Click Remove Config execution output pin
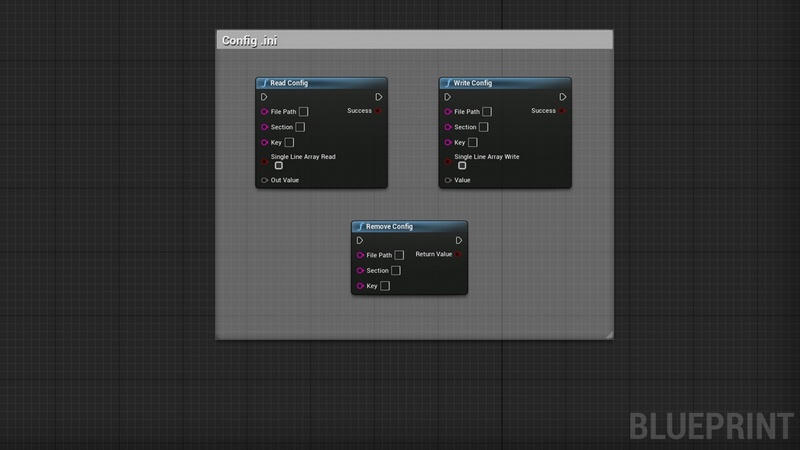The image size is (800, 450). point(459,240)
